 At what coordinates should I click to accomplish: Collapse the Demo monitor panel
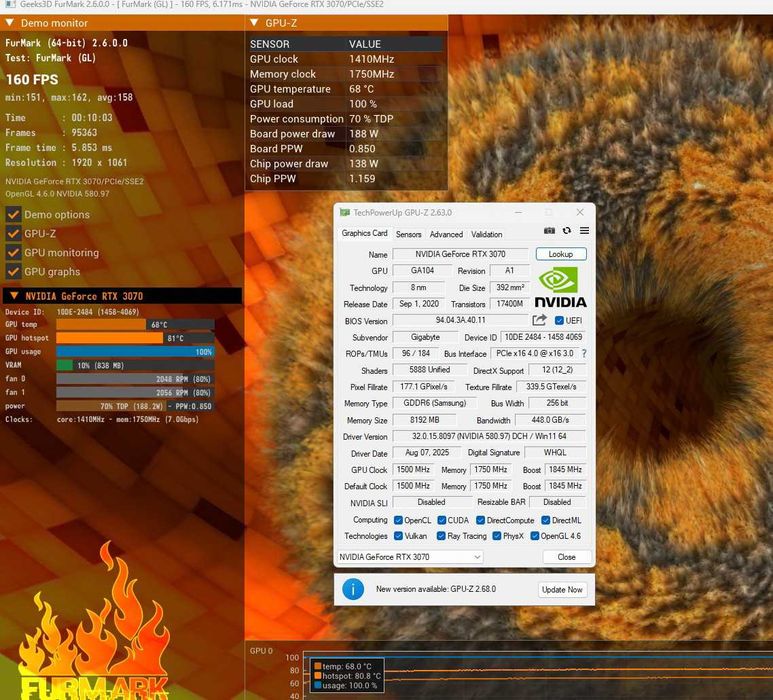pyautogui.click(x=9, y=23)
